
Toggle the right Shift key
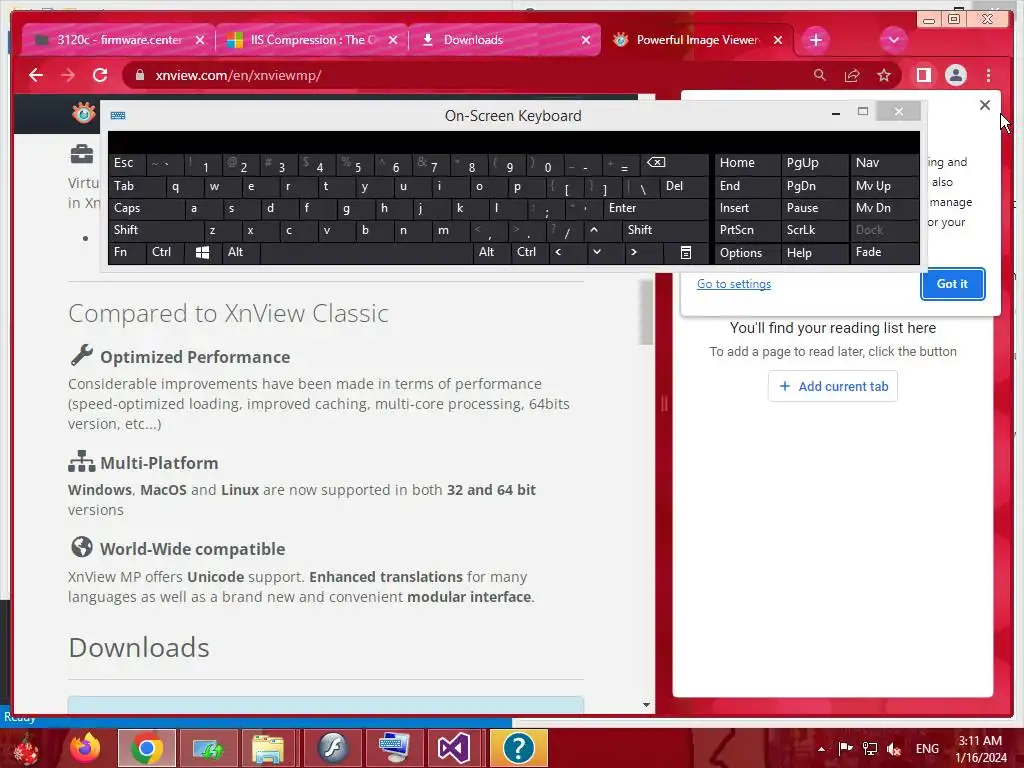click(x=665, y=230)
